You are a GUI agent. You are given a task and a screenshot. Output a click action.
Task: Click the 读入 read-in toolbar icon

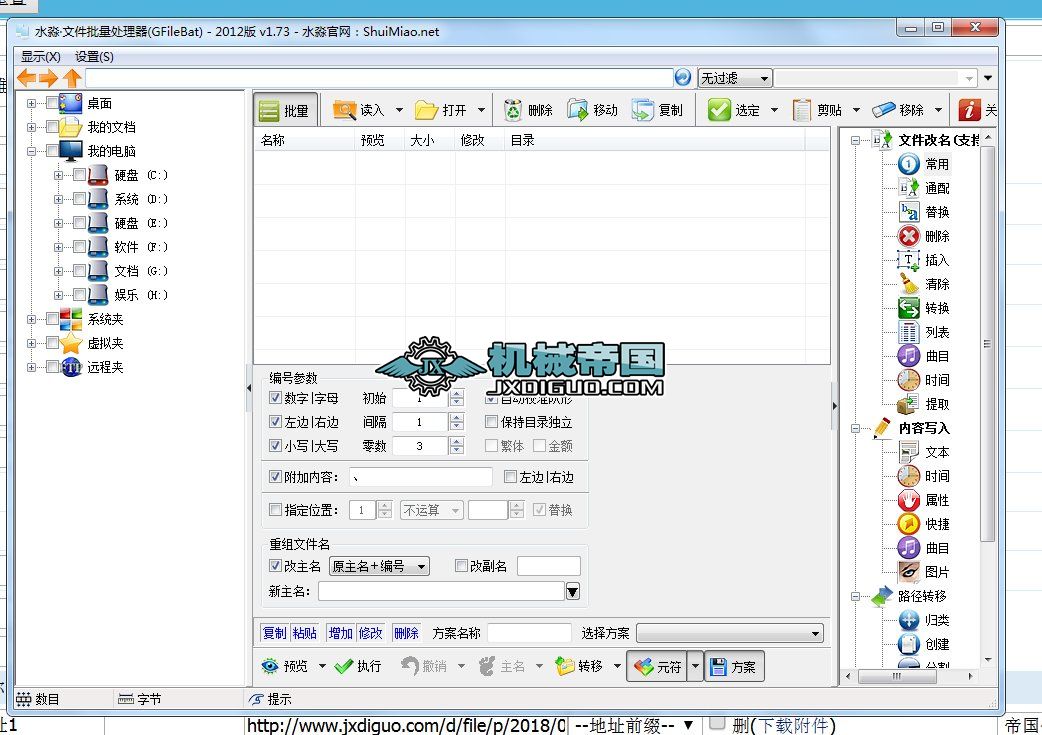point(344,110)
